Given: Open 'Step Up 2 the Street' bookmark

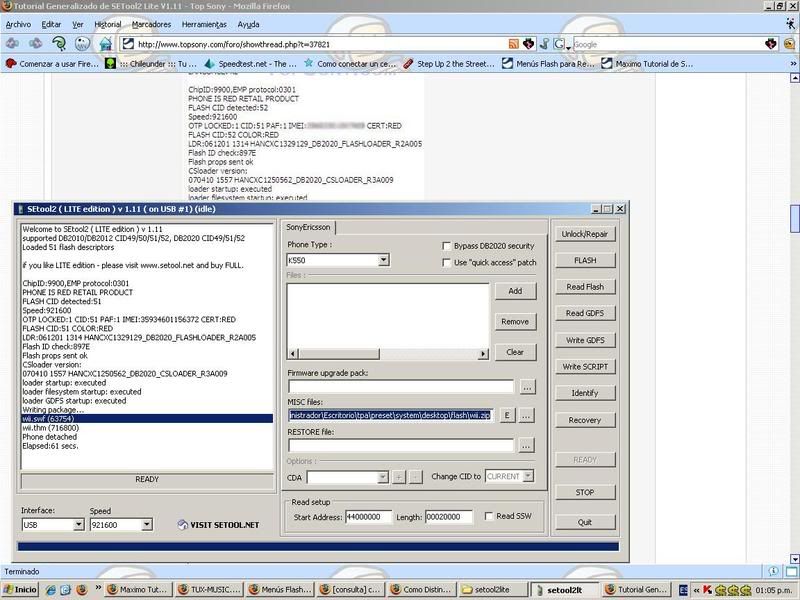Looking at the screenshot, I should pos(448,64).
